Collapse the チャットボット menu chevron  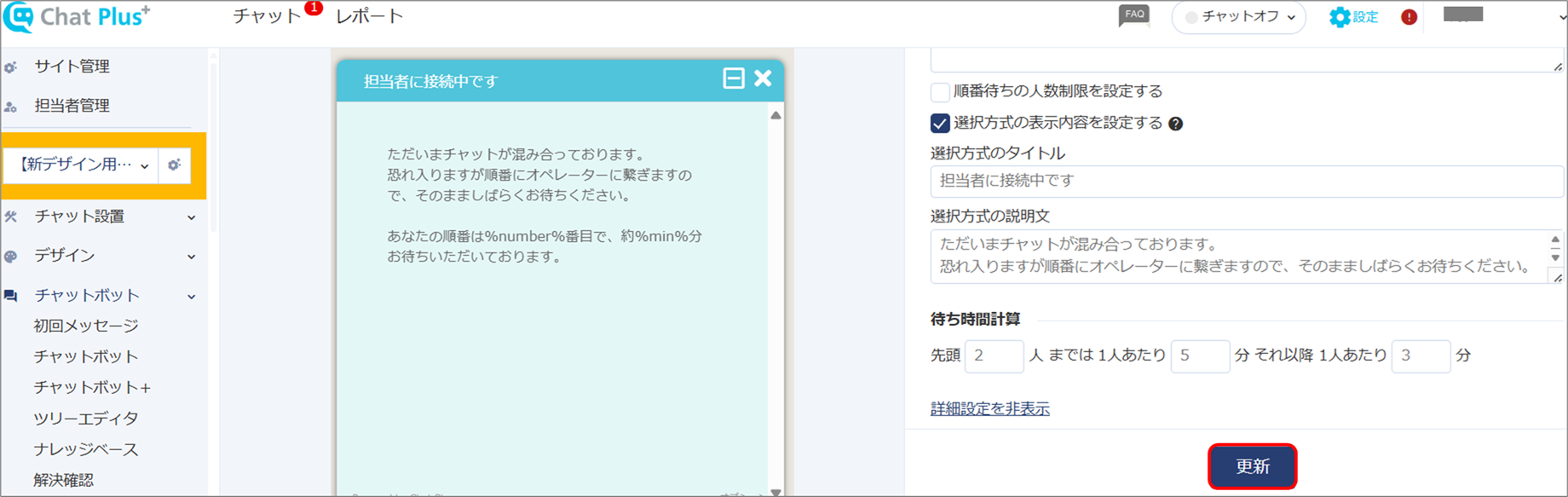(x=192, y=297)
